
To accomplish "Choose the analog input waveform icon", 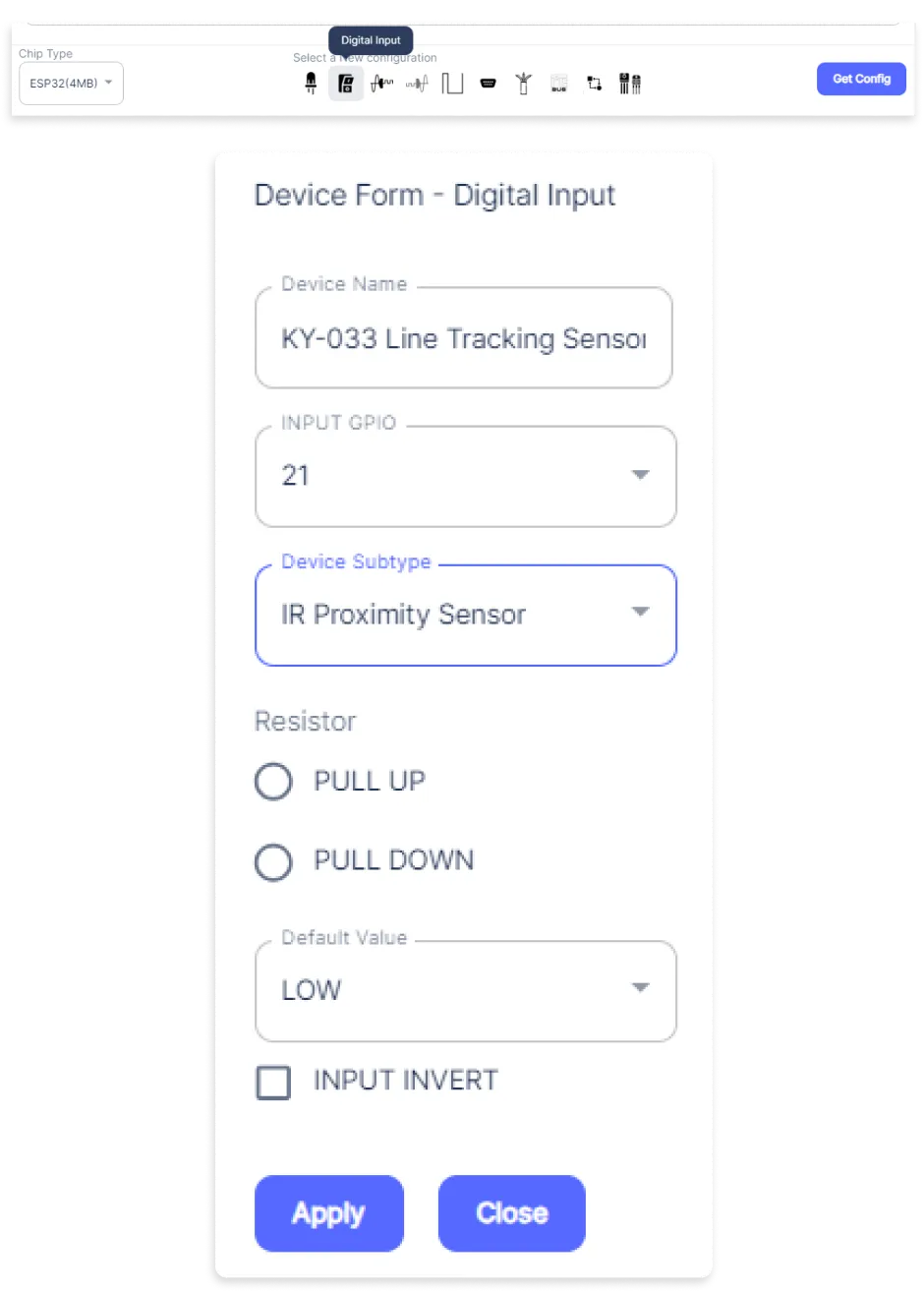I will pos(381,84).
